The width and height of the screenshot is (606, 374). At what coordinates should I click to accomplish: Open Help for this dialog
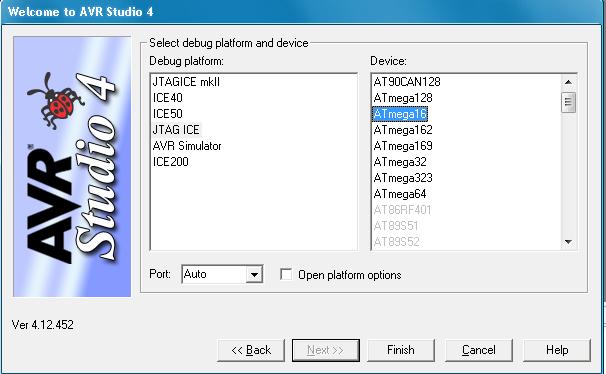tap(557, 350)
